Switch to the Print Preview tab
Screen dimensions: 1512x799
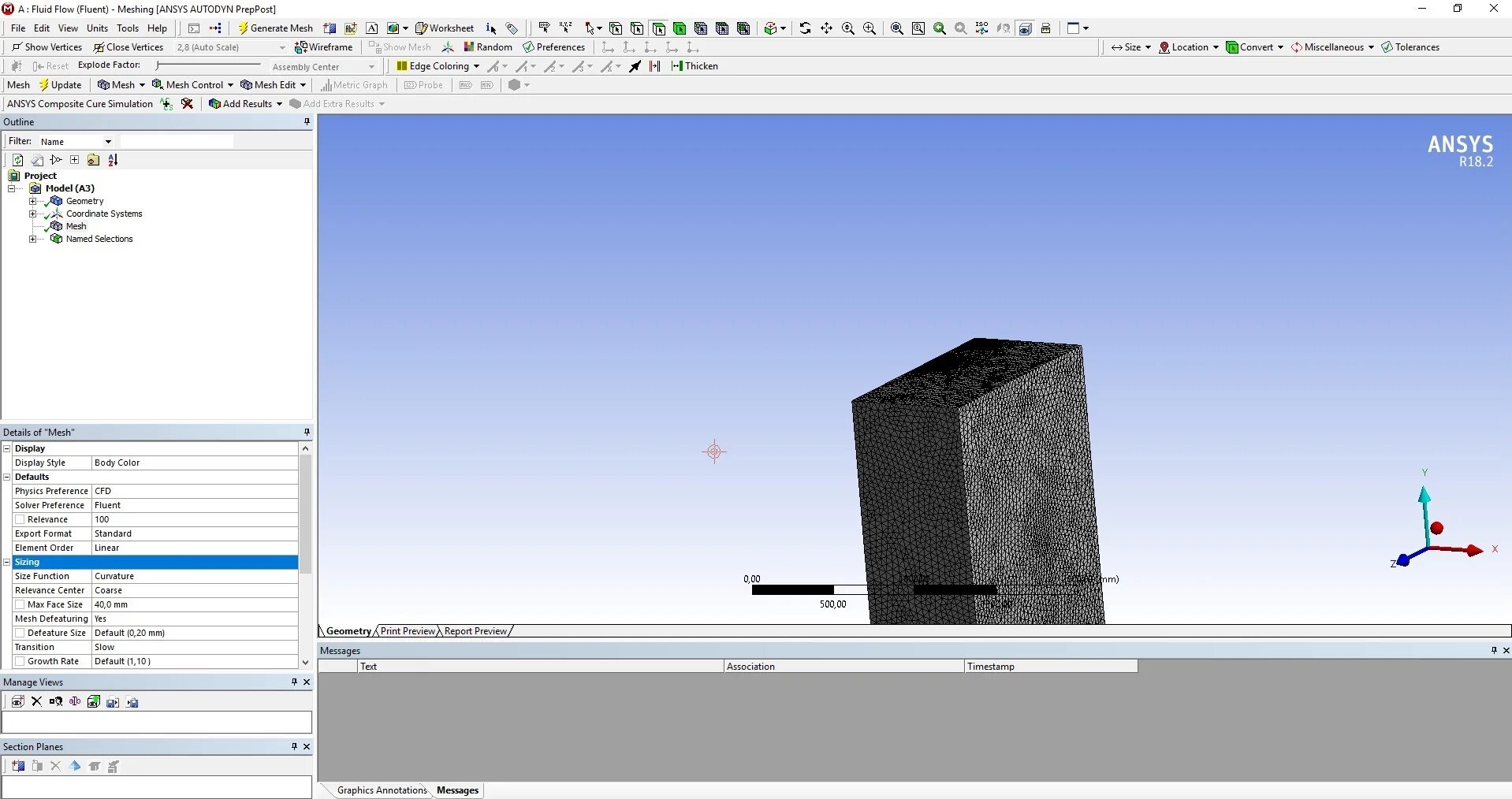[408, 631]
